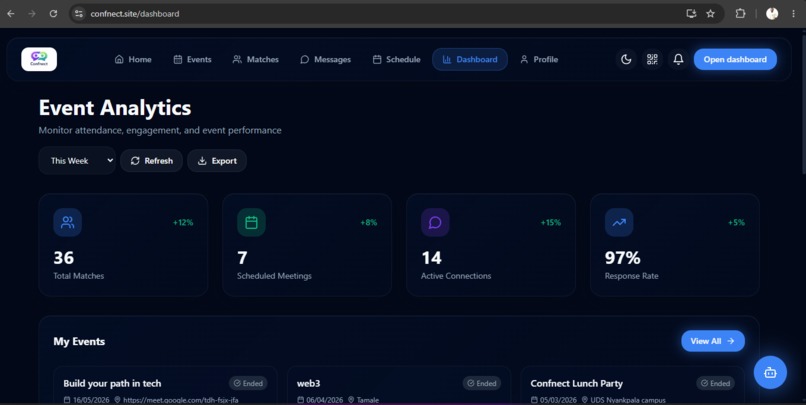Screen dimensions: 806x405
Task: Click the Confnect logo
Action: point(39,59)
